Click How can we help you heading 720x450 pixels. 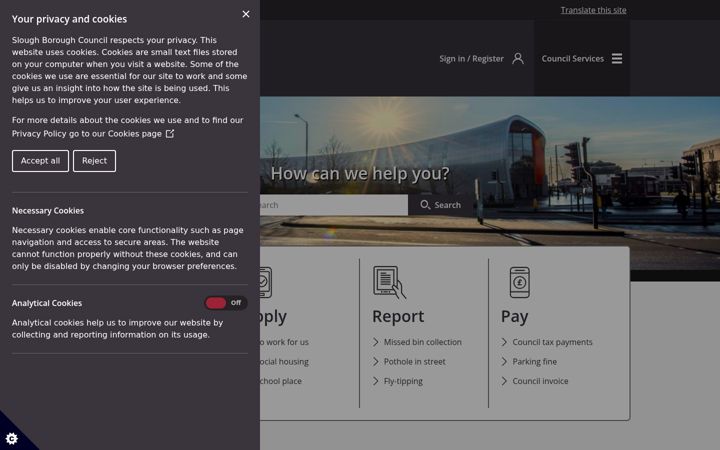(360, 174)
